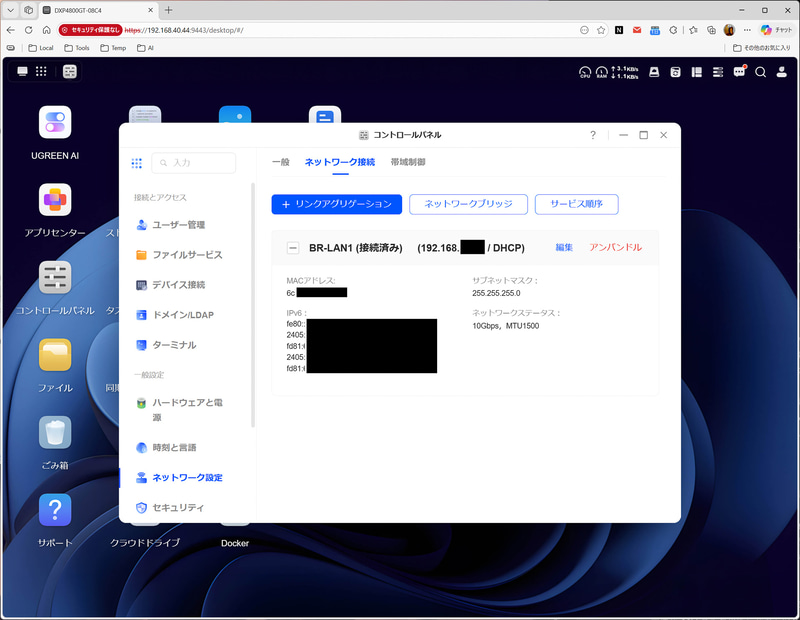800x620 pixels.
Task: Click the NAS show-desktop monitor icon
Action: click(x=22, y=71)
